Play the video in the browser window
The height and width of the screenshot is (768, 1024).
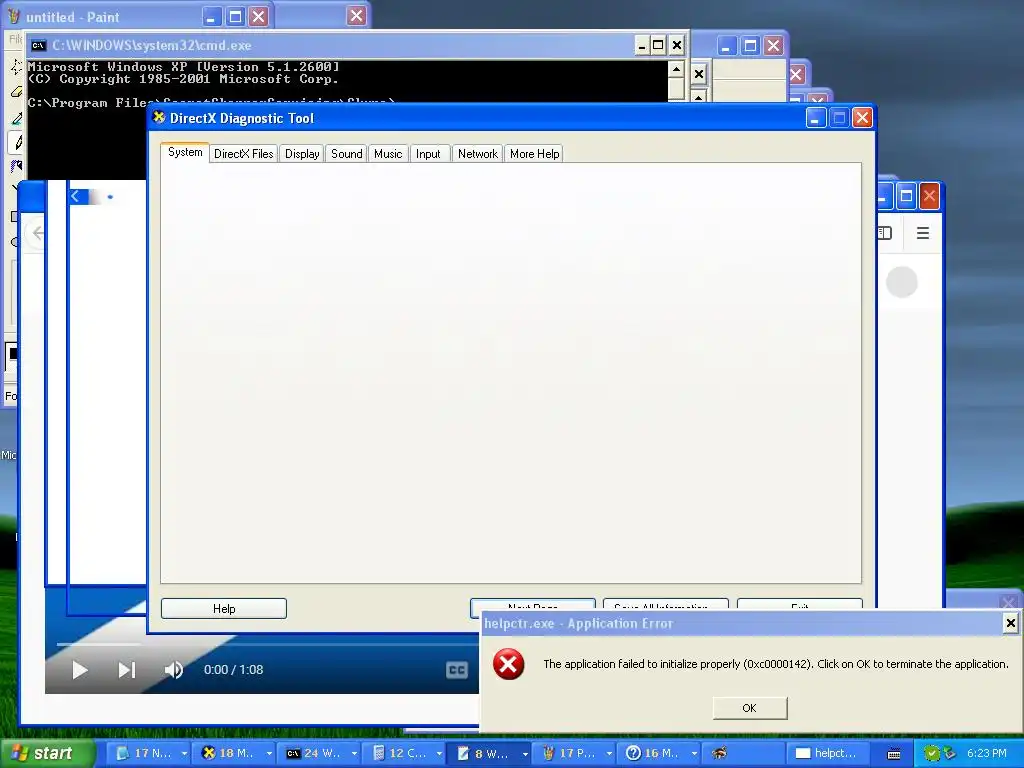(80, 669)
